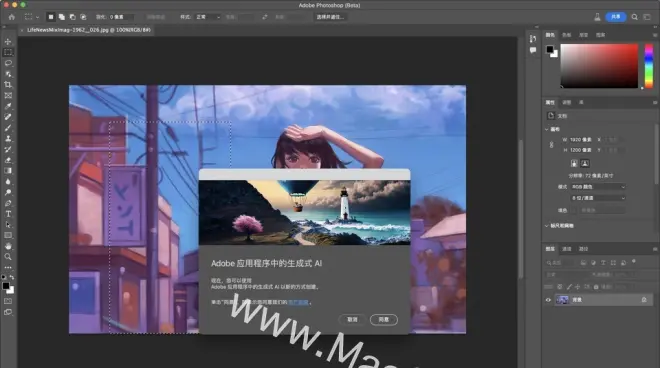Select the Eyedropper tool

(8, 106)
